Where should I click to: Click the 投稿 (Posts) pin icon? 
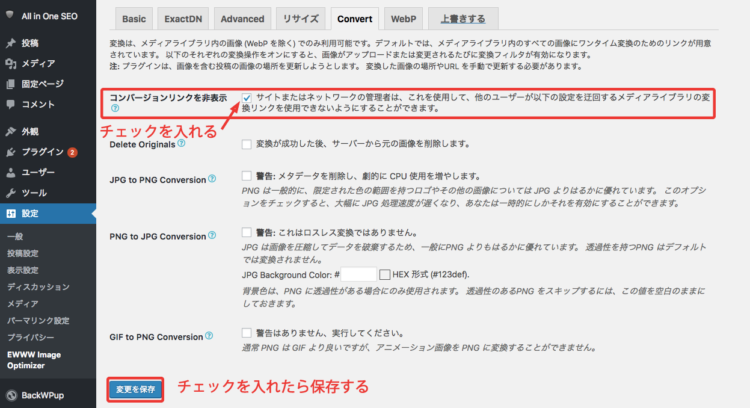coord(10,44)
